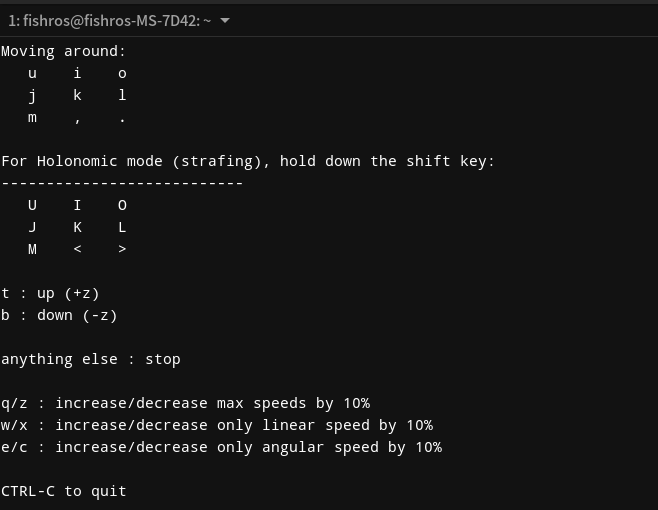Select the fishros@fishros-MS-7D42 terminal tab
This screenshot has height=510, width=658.
click(x=110, y=20)
